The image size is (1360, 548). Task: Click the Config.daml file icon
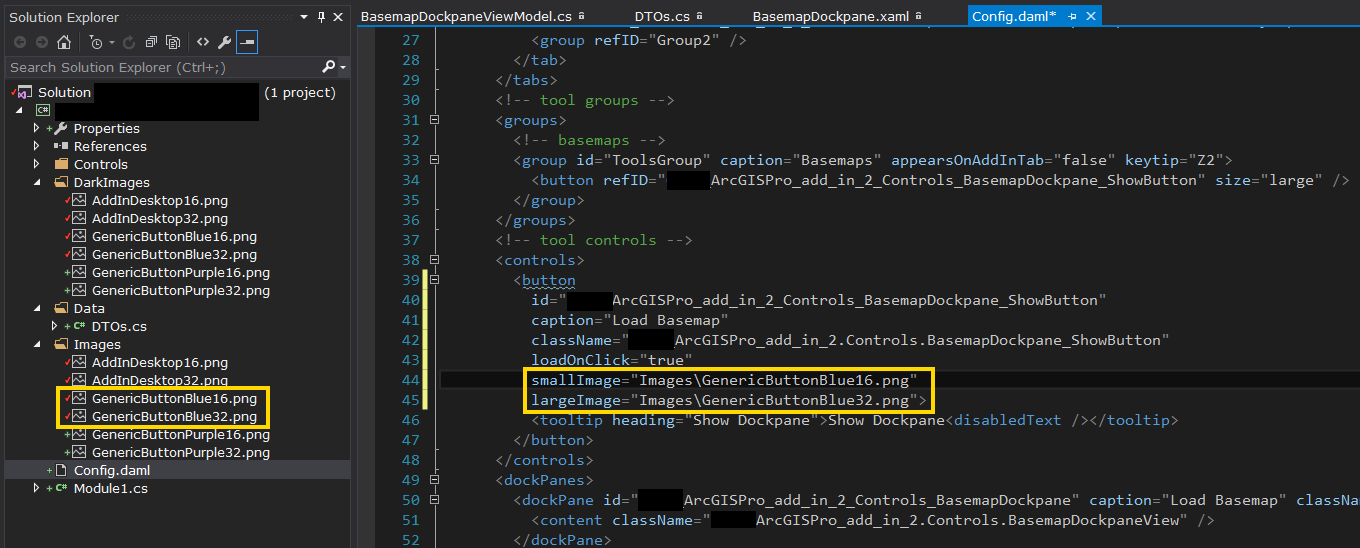61,470
